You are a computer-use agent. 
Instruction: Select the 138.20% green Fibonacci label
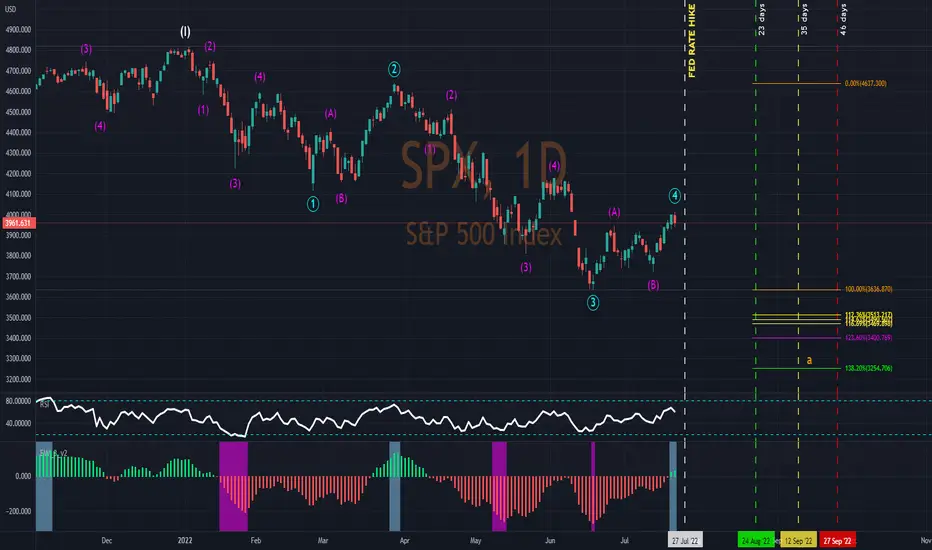[x=868, y=368]
